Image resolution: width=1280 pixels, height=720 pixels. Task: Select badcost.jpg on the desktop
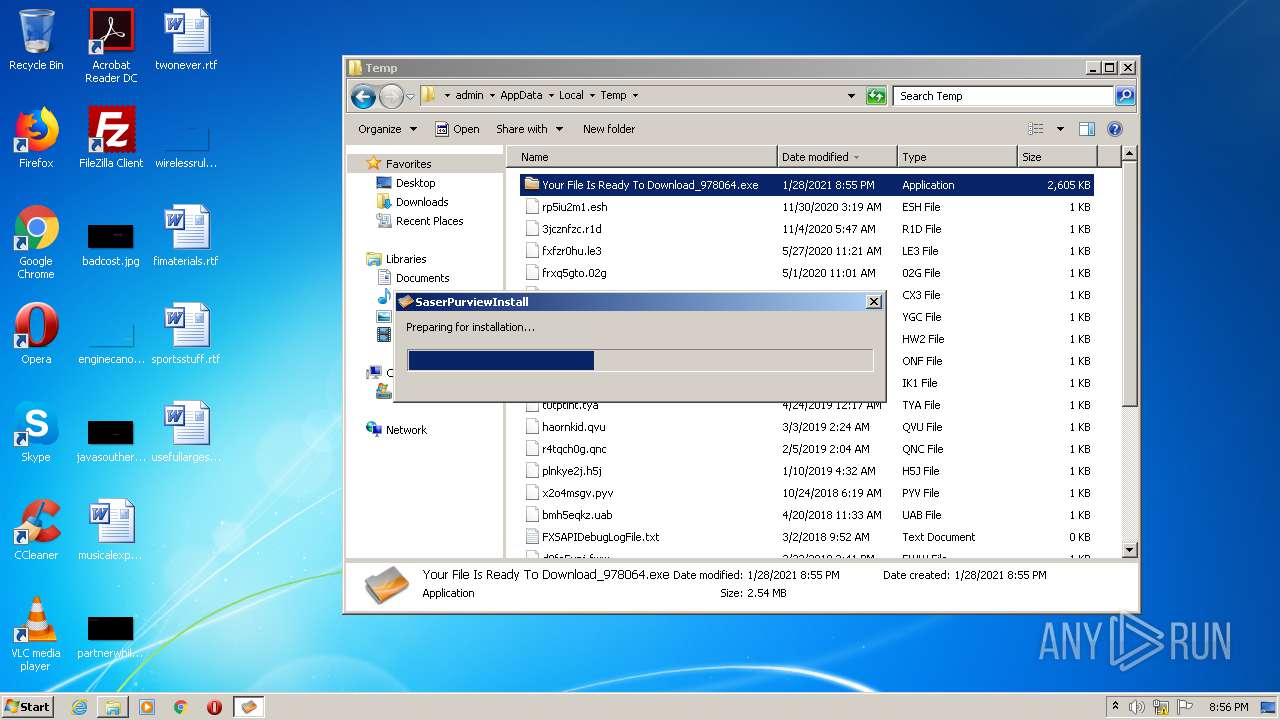click(111, 243)
